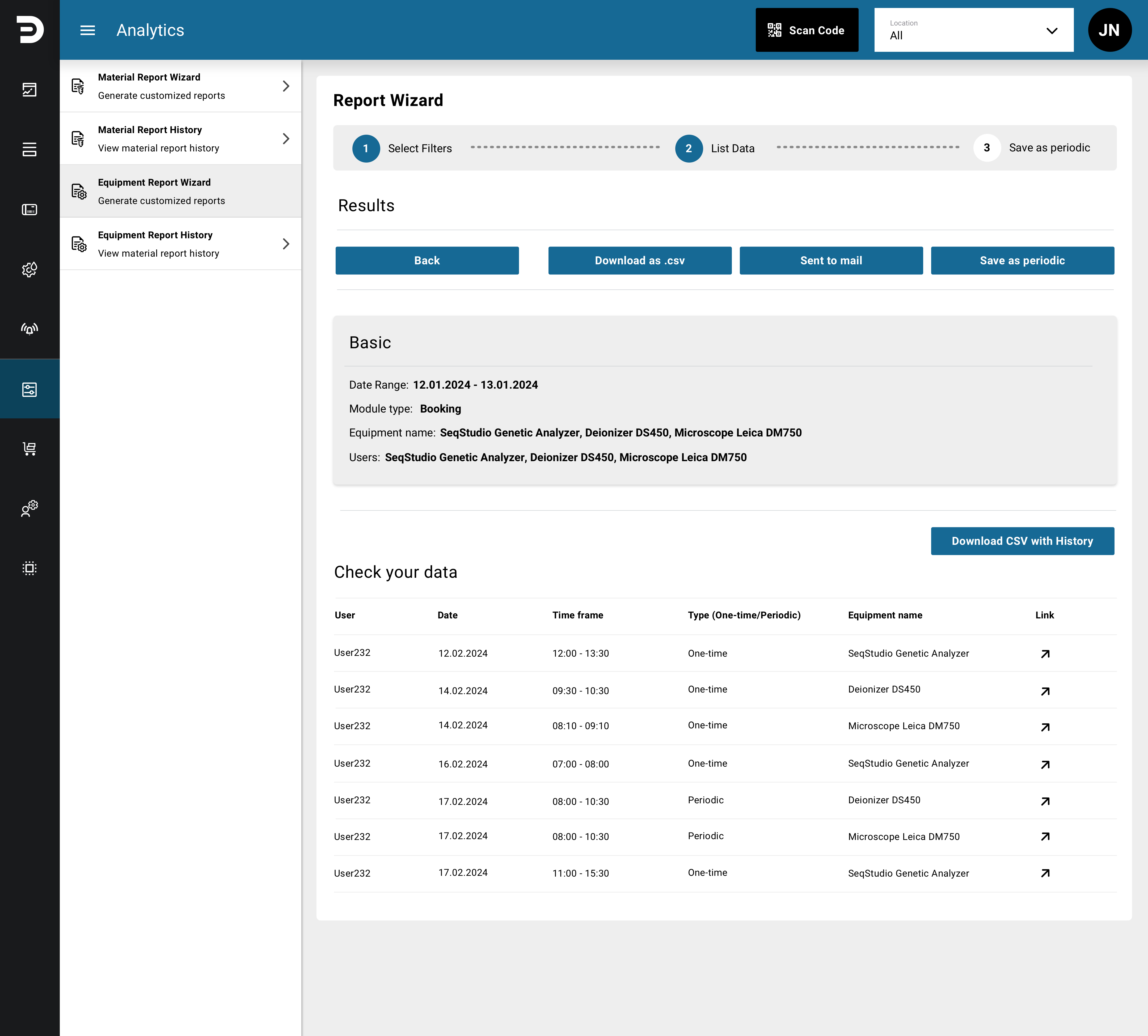Open the hamburger menu beside Analytics

coord(88,30)
